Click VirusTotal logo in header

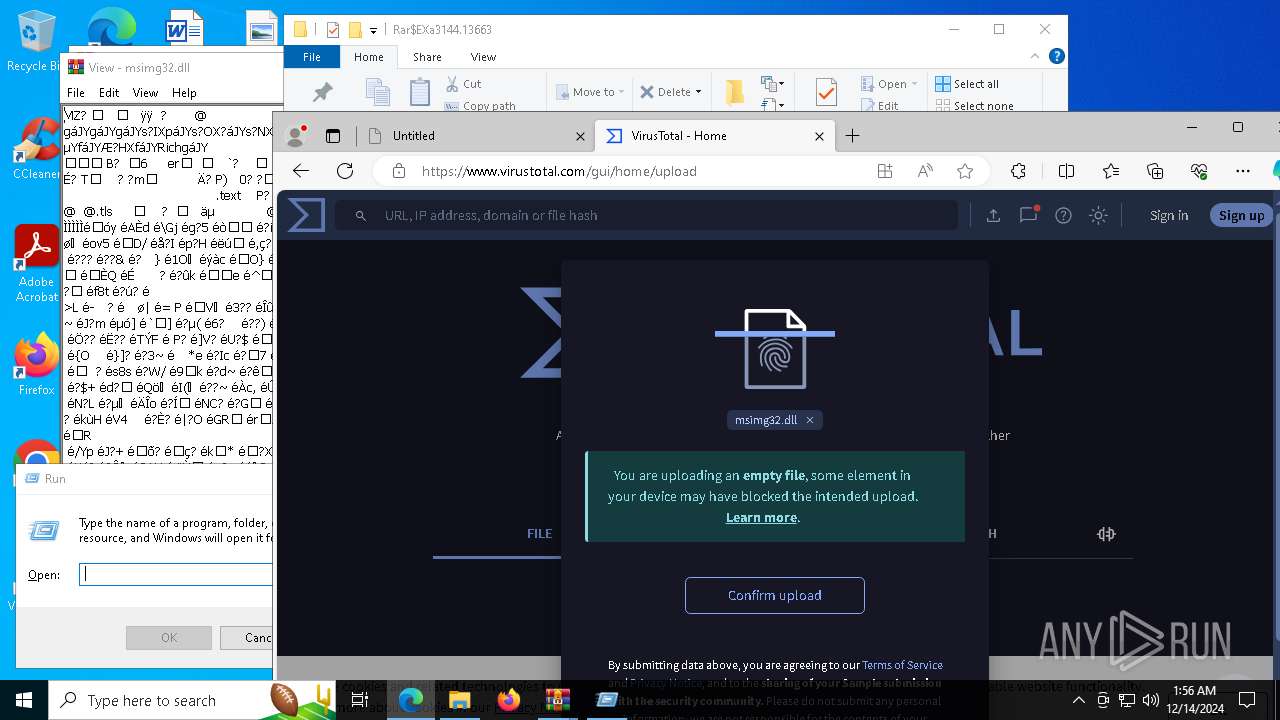click(306, 215)
